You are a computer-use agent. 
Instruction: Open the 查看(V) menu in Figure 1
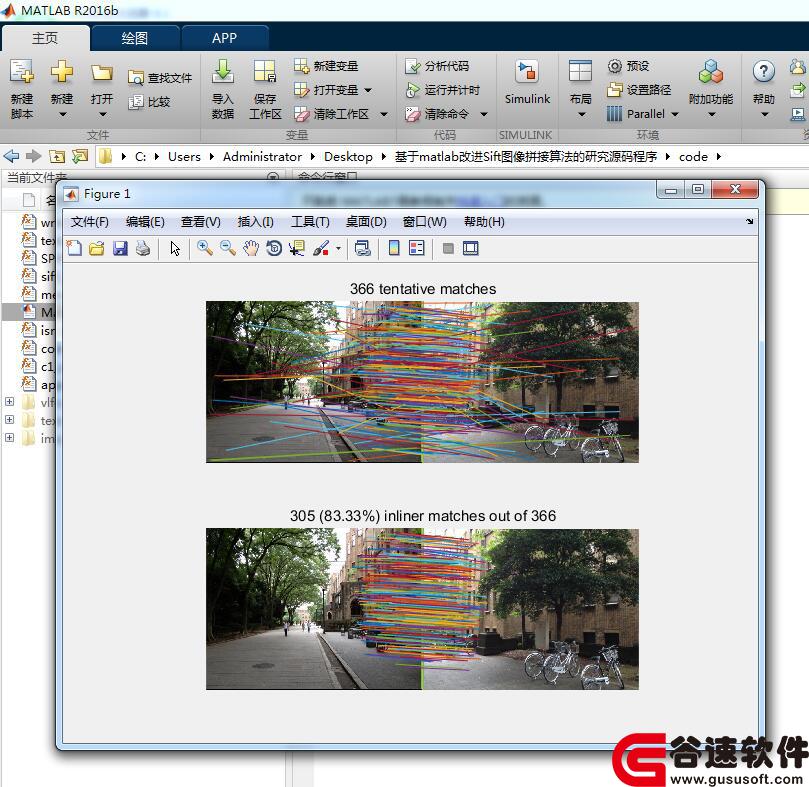[201, 222]
